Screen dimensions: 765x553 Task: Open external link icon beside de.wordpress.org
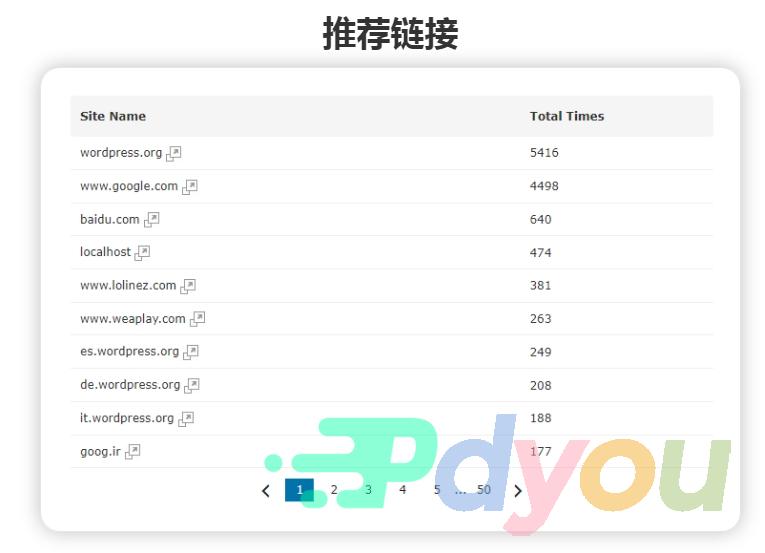tap(192, 385)
